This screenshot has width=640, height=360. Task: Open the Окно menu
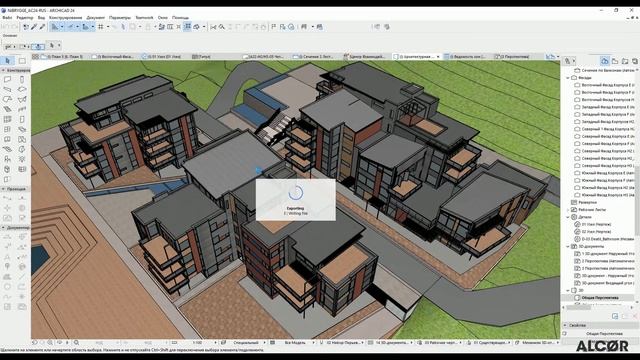162,18
